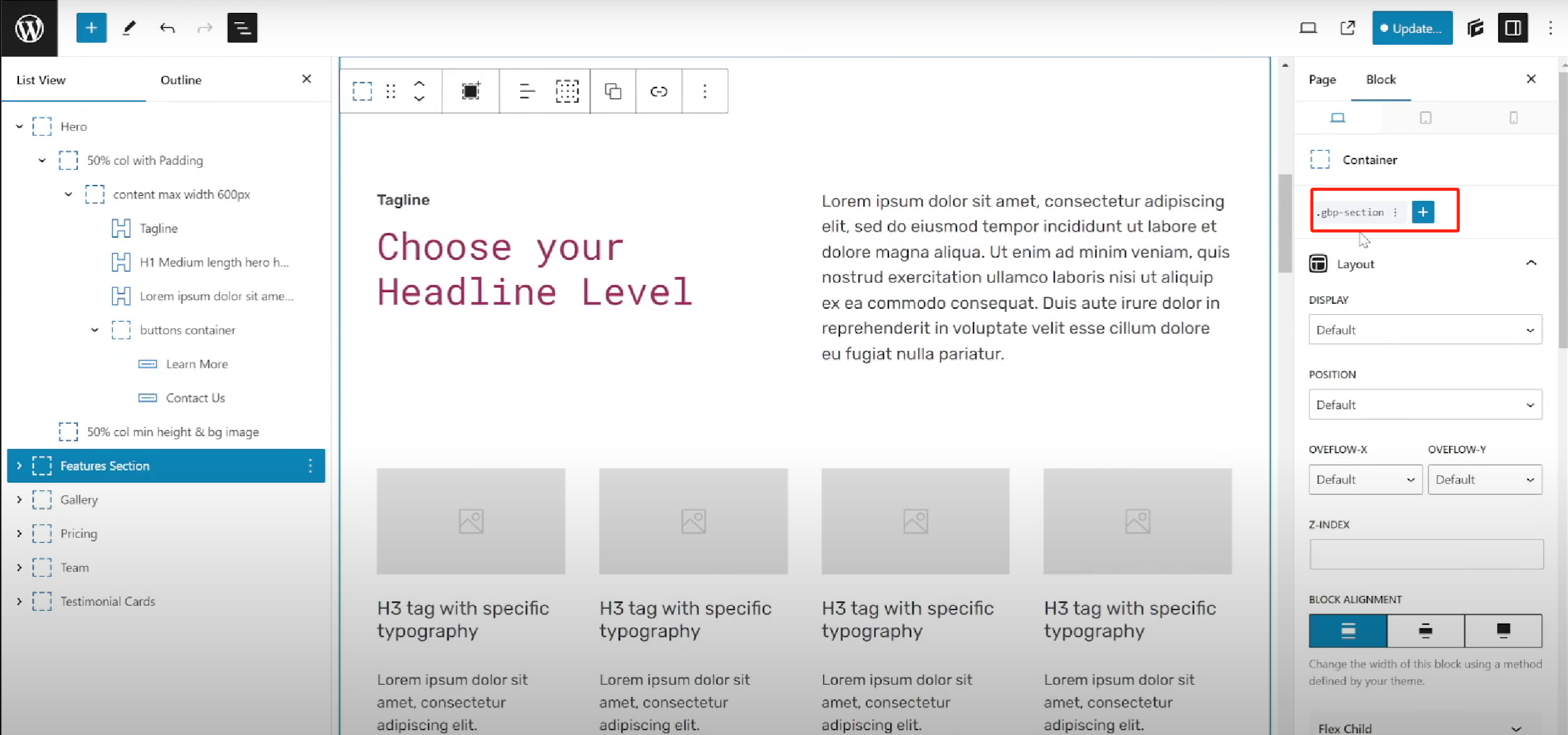1568x735 pixels.
Task: Collapse the Layout panel section
Action: point(1531,263)
